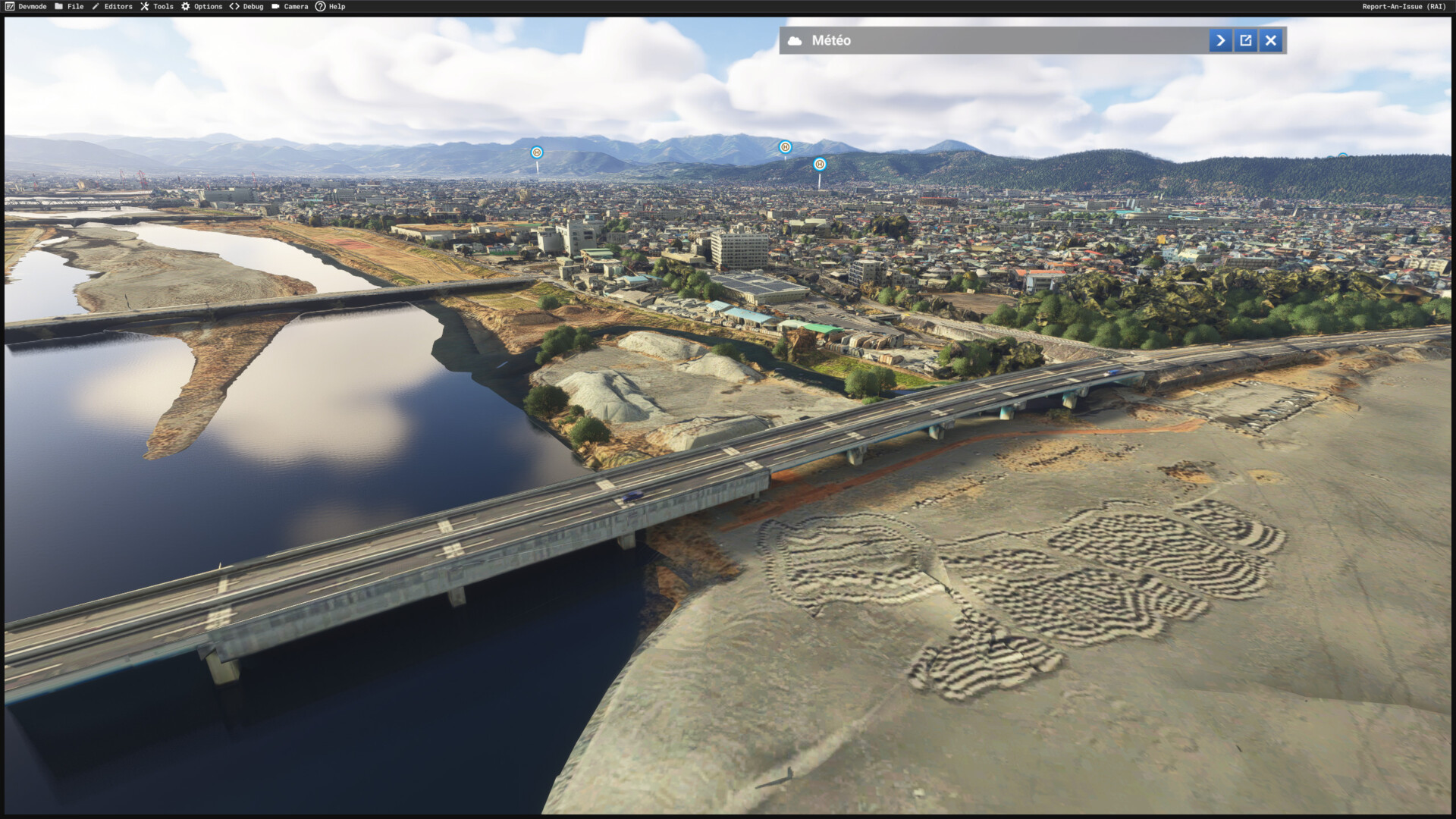Open the Debug menu
The image size is (1456, 819).
(x=253, y=6)
